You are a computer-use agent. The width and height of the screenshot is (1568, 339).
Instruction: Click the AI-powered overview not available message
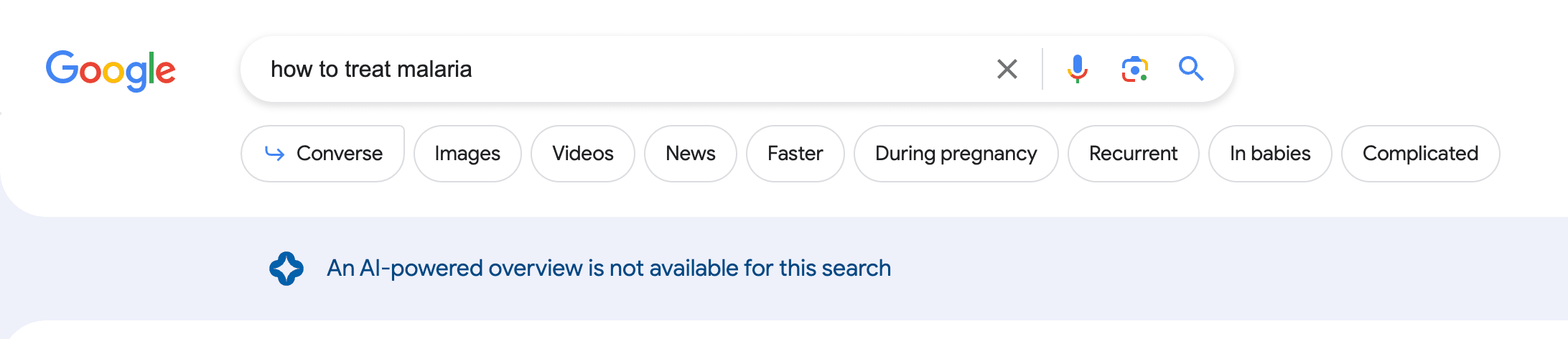pyautogui.click(x=609, y=269)
